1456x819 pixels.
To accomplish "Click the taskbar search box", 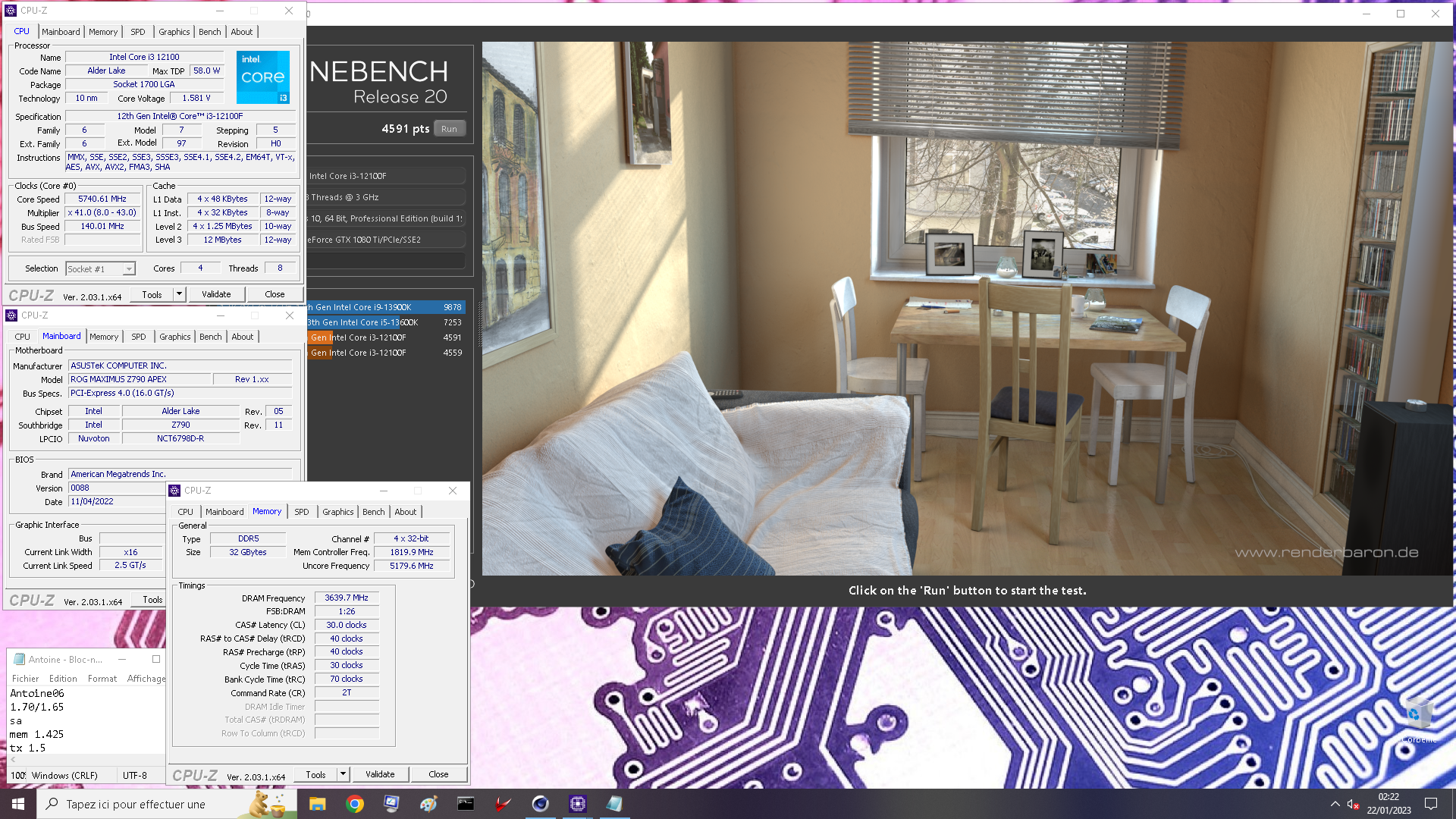I will (167, 804).
